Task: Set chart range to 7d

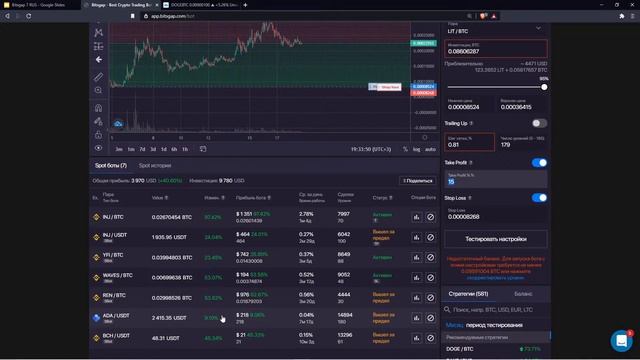Action: point(142,149)
